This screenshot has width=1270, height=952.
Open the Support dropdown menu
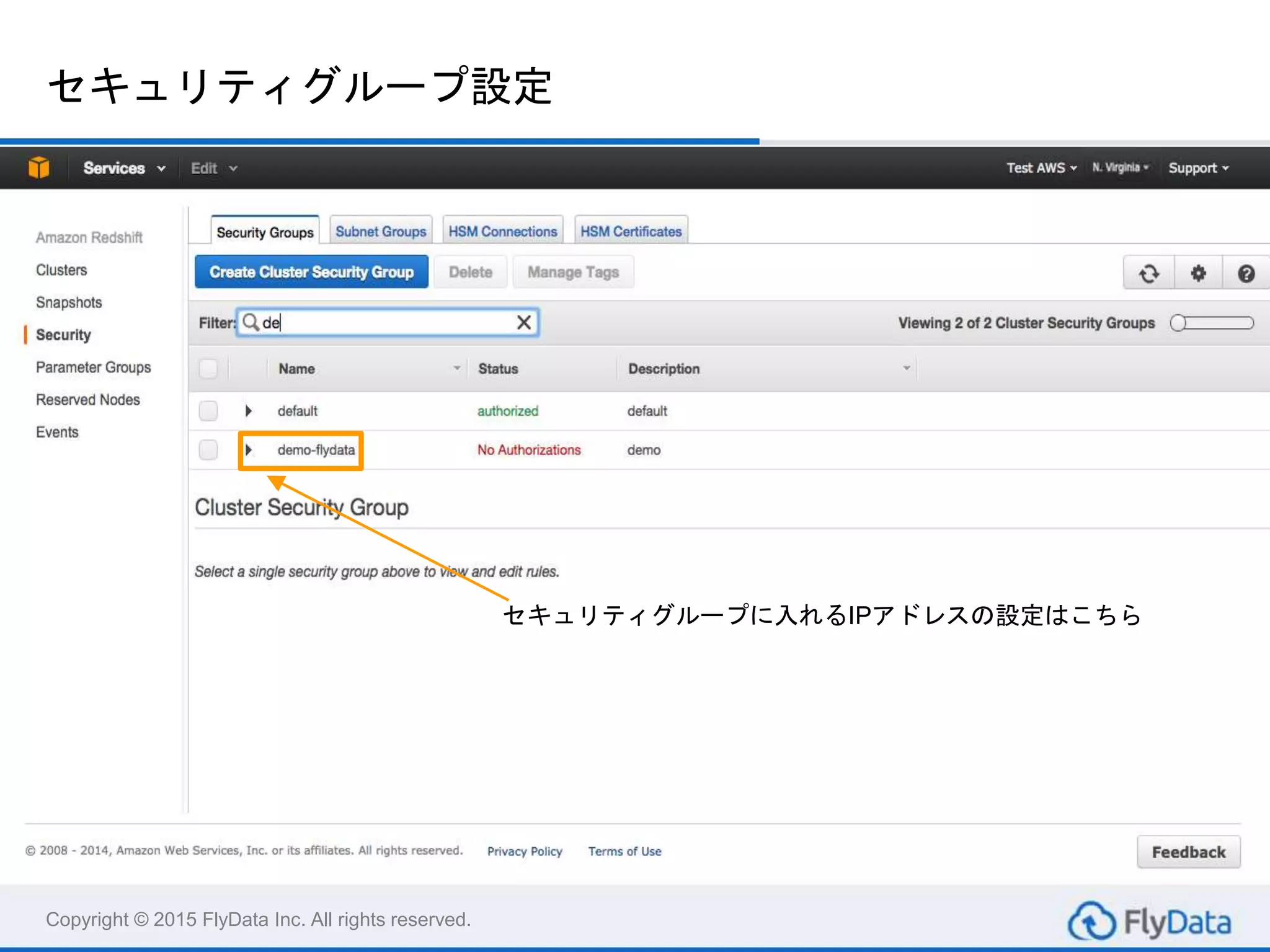click(1199, 168)
